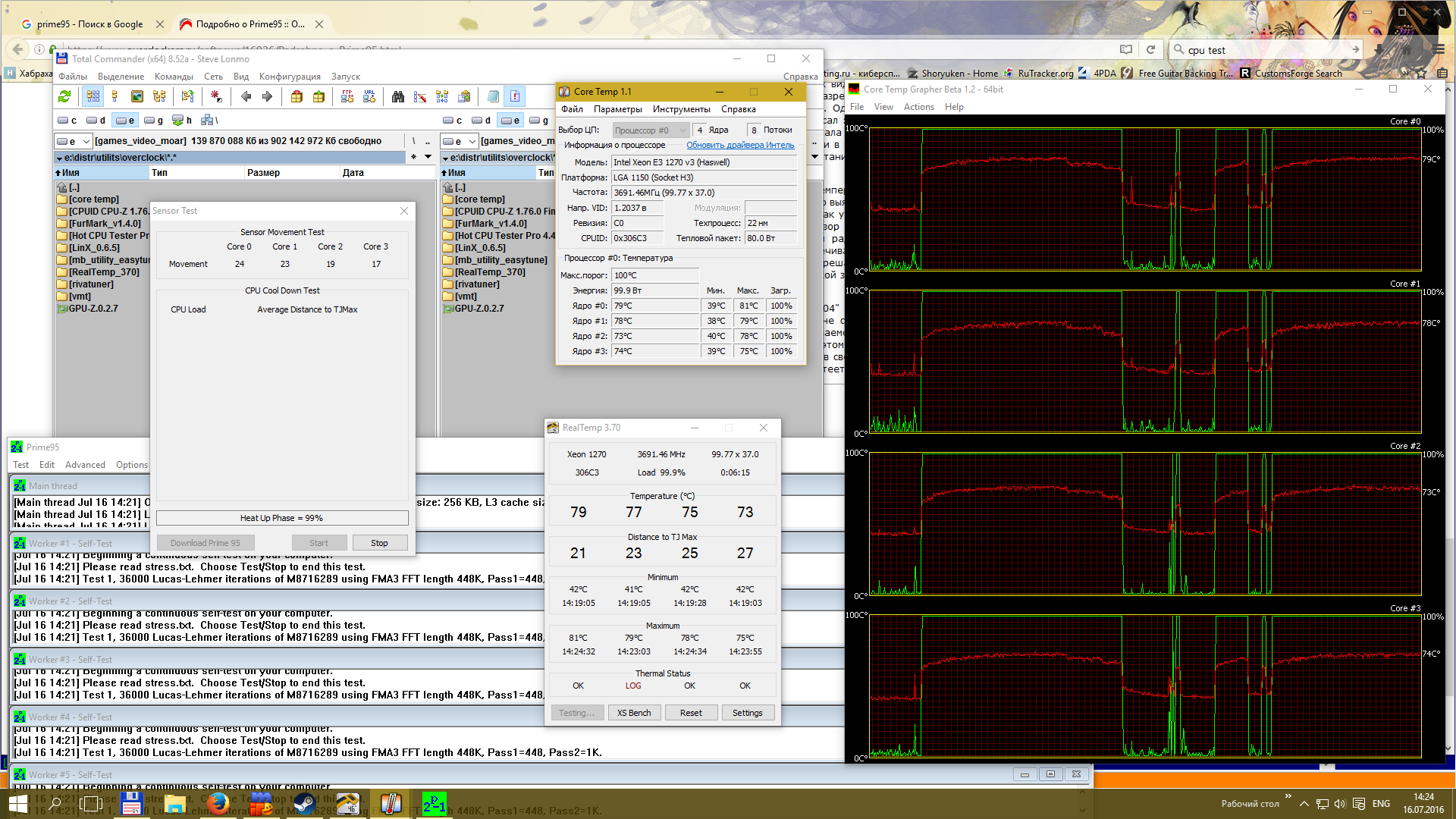Click the Notepad icon in the toolbar
This screenshot has width=1456, height=819.
pyautogui.click(x=493, y=96)
